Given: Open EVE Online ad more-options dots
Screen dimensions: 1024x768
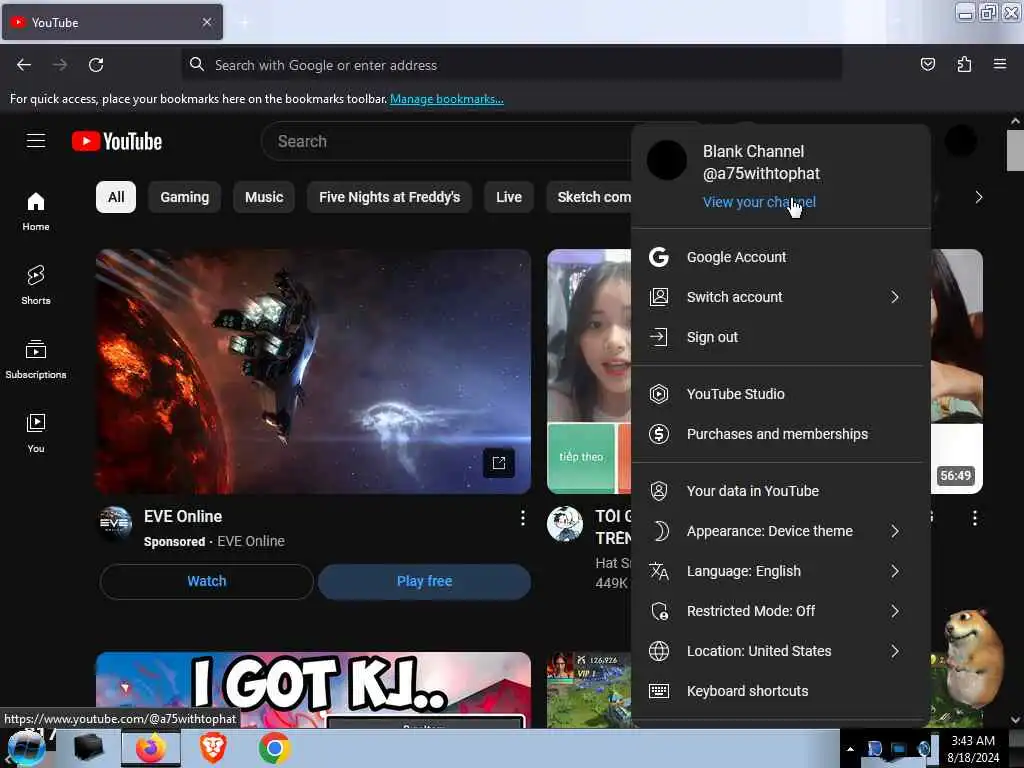Looking at the screenshot, I should [x=522, y=518].
